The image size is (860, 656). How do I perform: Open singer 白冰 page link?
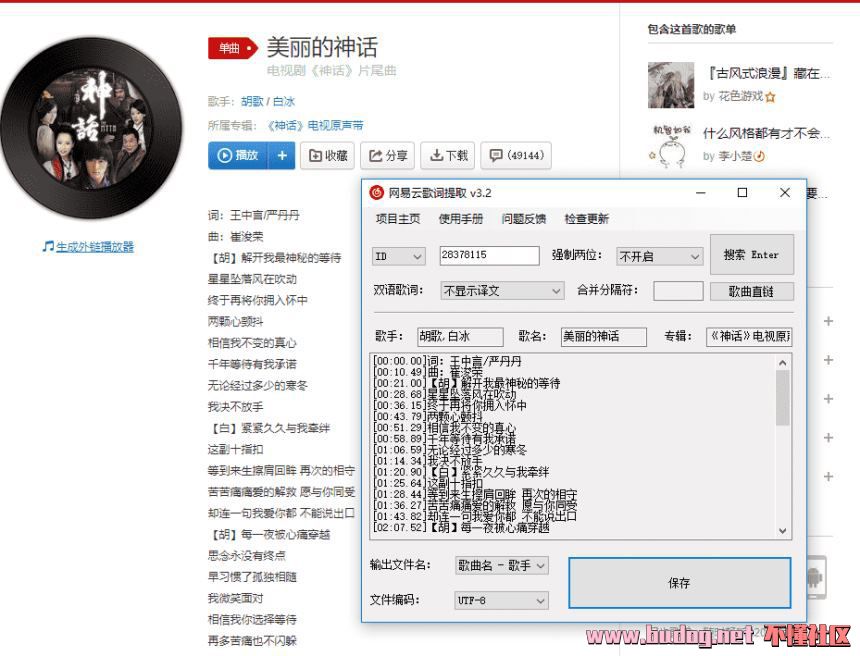pyautogui.click(x=284, y=101)
